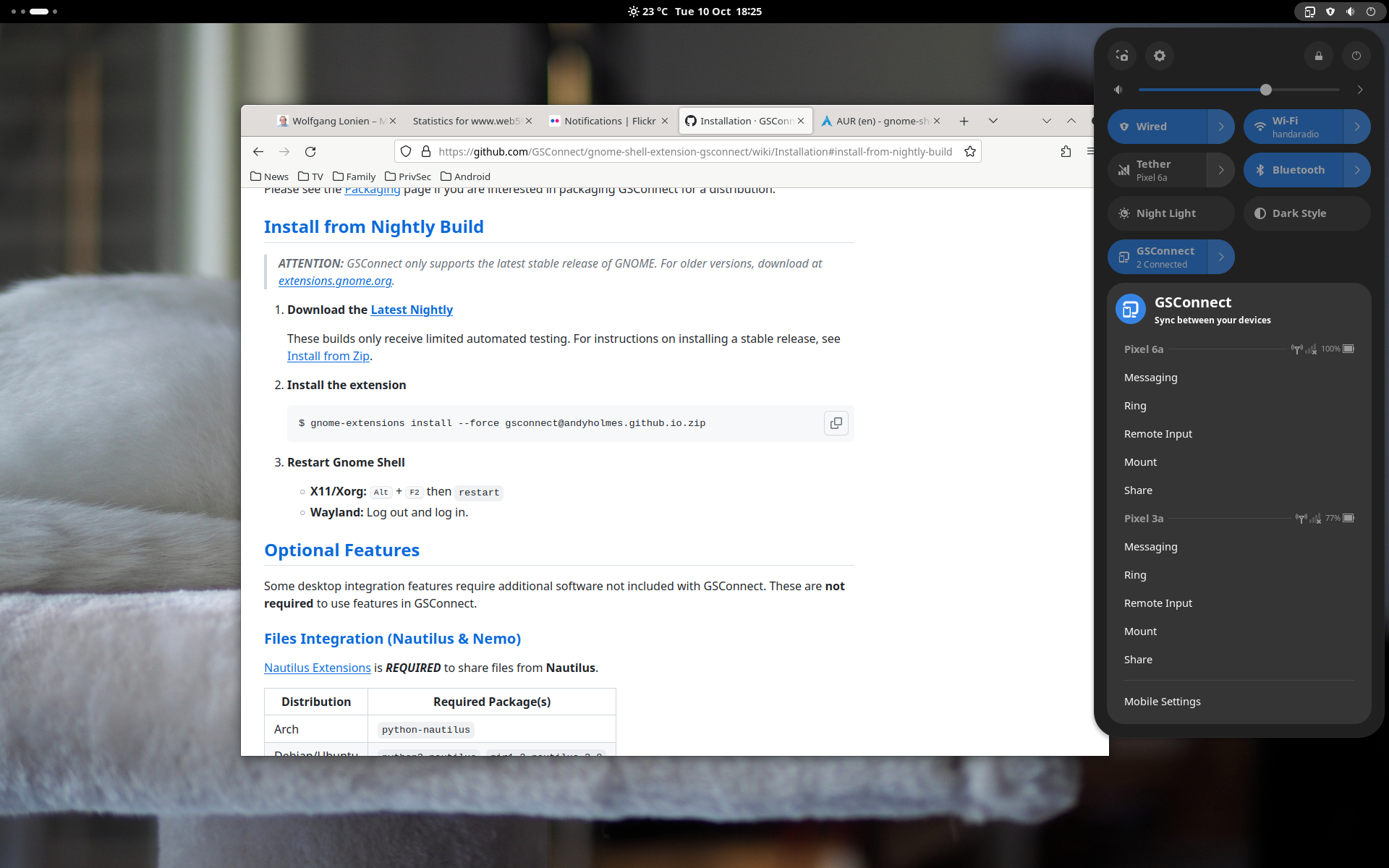
Task: Open the list all tabs dropdown
Action: (x=993, y=121)
